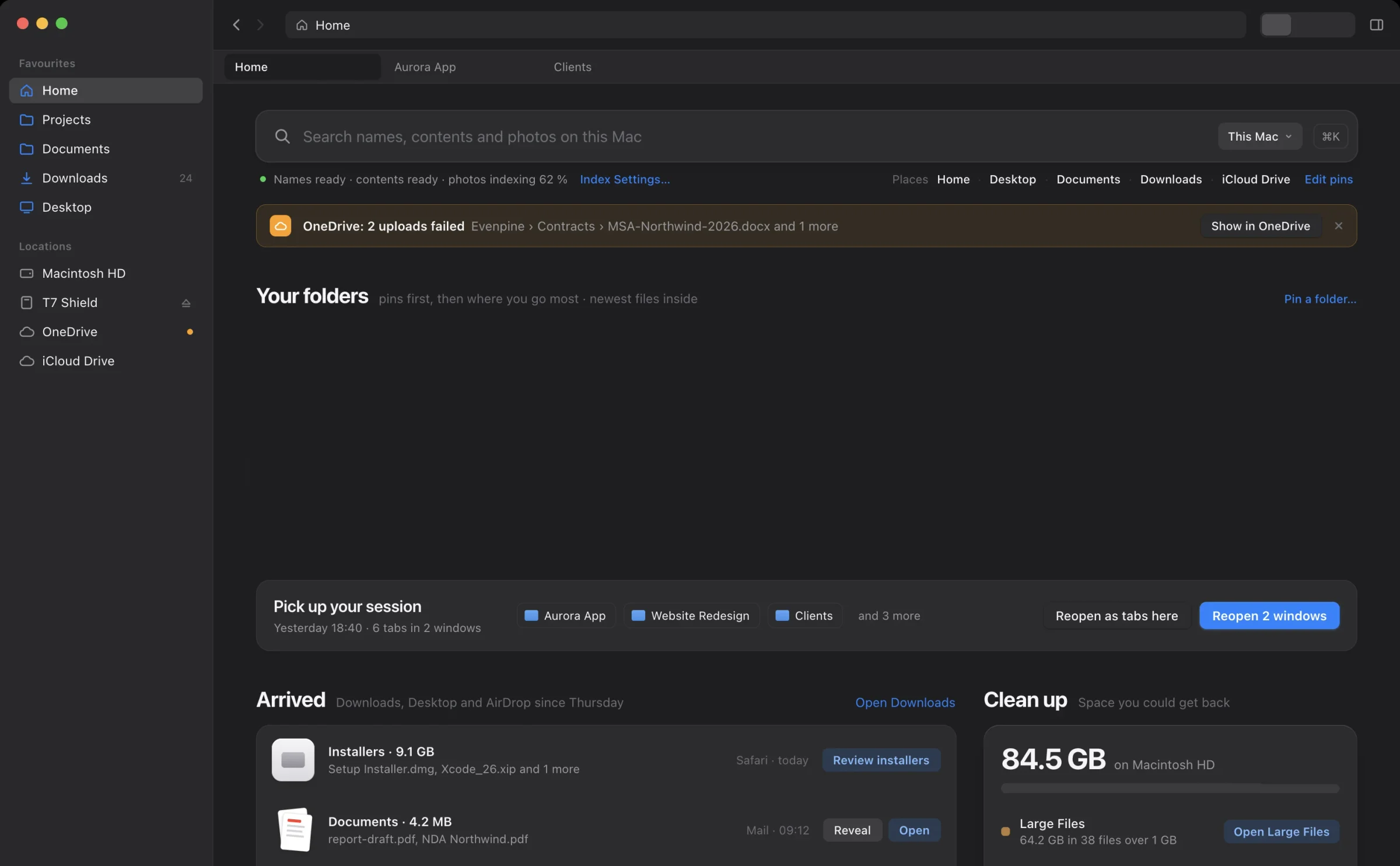Dismiss the OneDrive uploads failed banner
Image resolution: width=1400 pixels, height=866 pixels.
pos(1339,226)
